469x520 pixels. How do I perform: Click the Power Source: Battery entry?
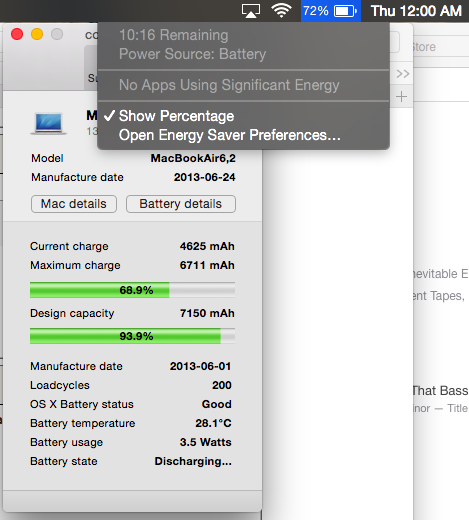pyautogui.click(x=192, y=54)
